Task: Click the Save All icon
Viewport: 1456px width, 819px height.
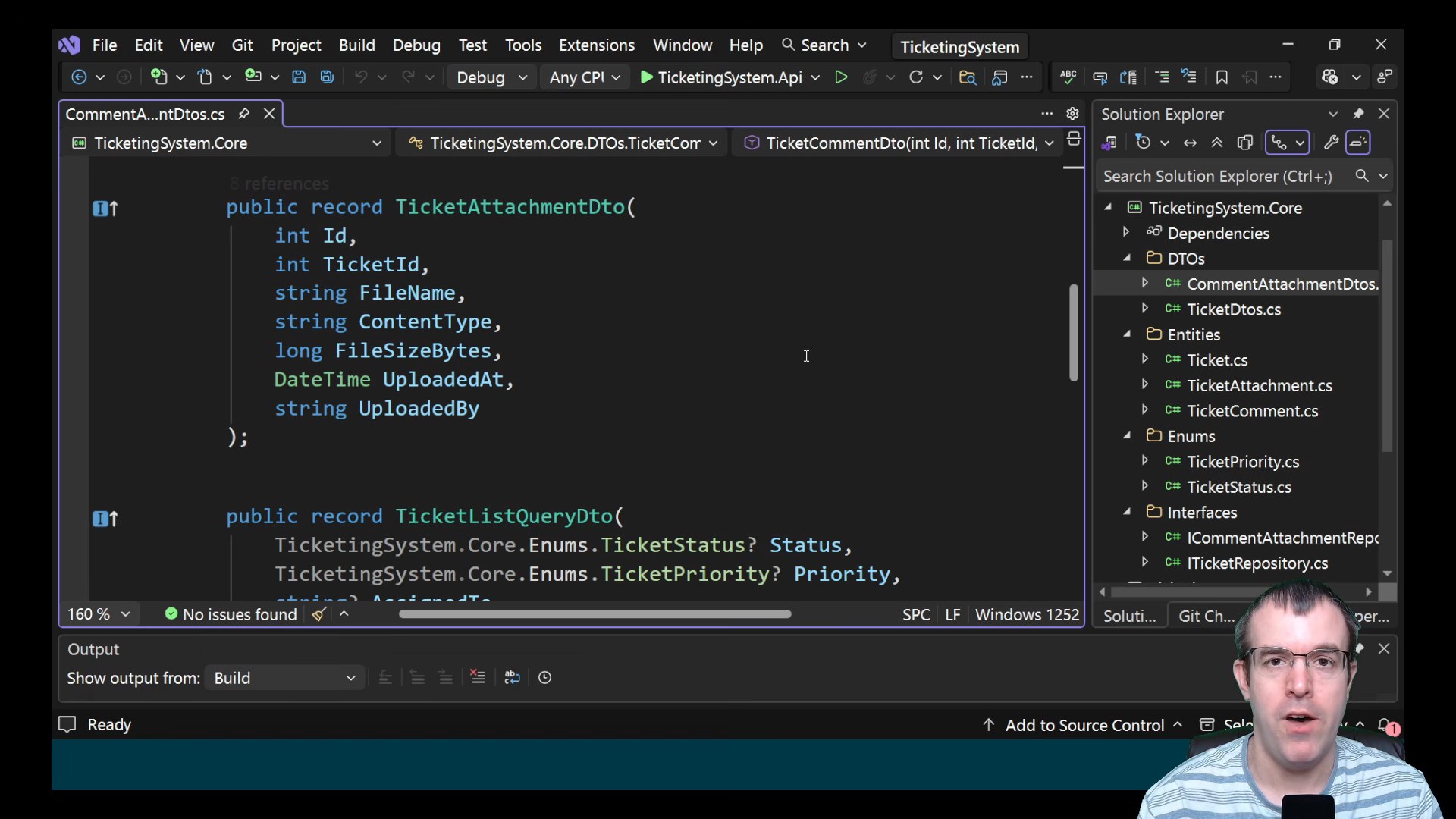Action: (327, 77)
